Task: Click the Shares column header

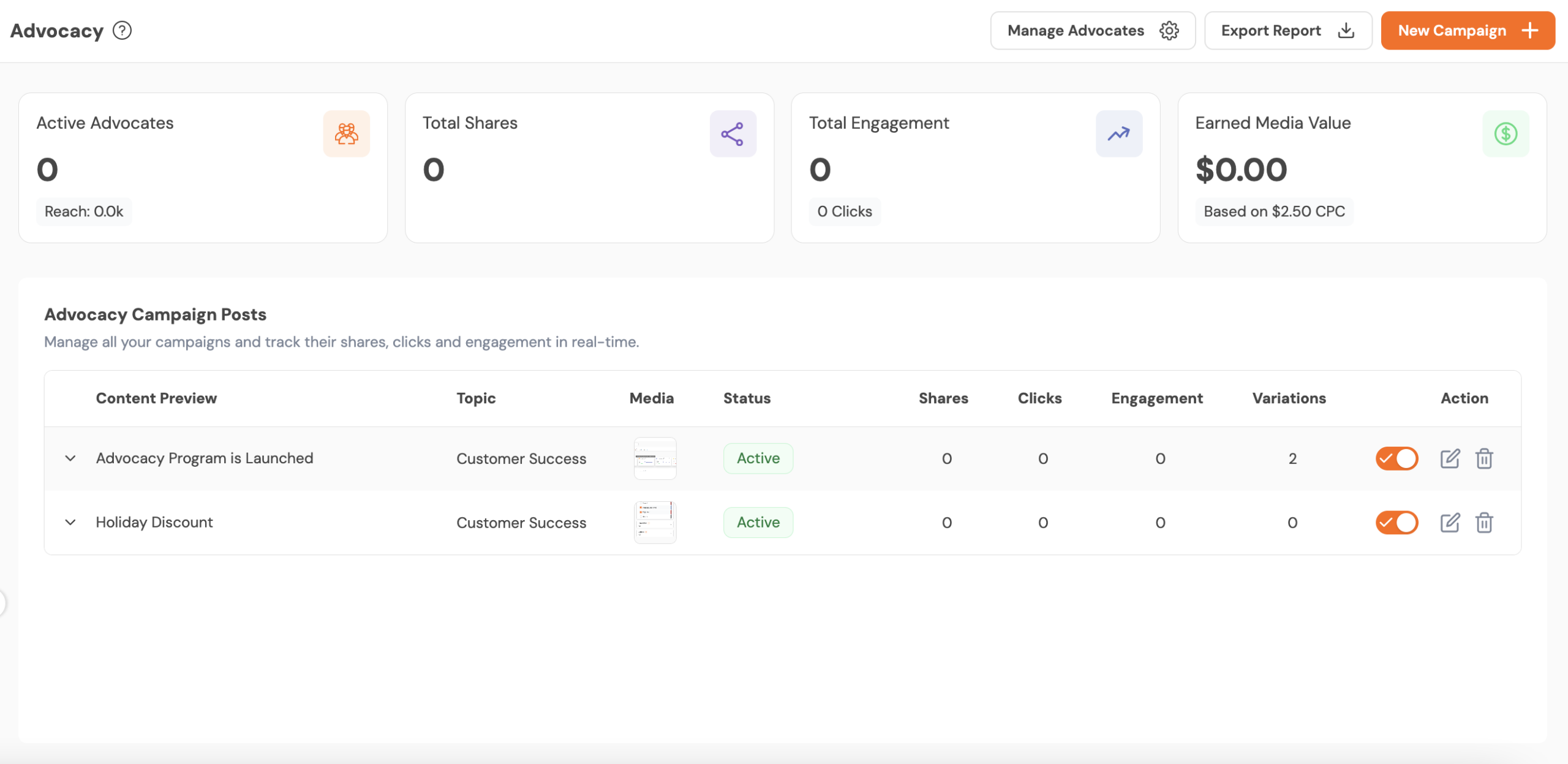Action: (943, 398)
